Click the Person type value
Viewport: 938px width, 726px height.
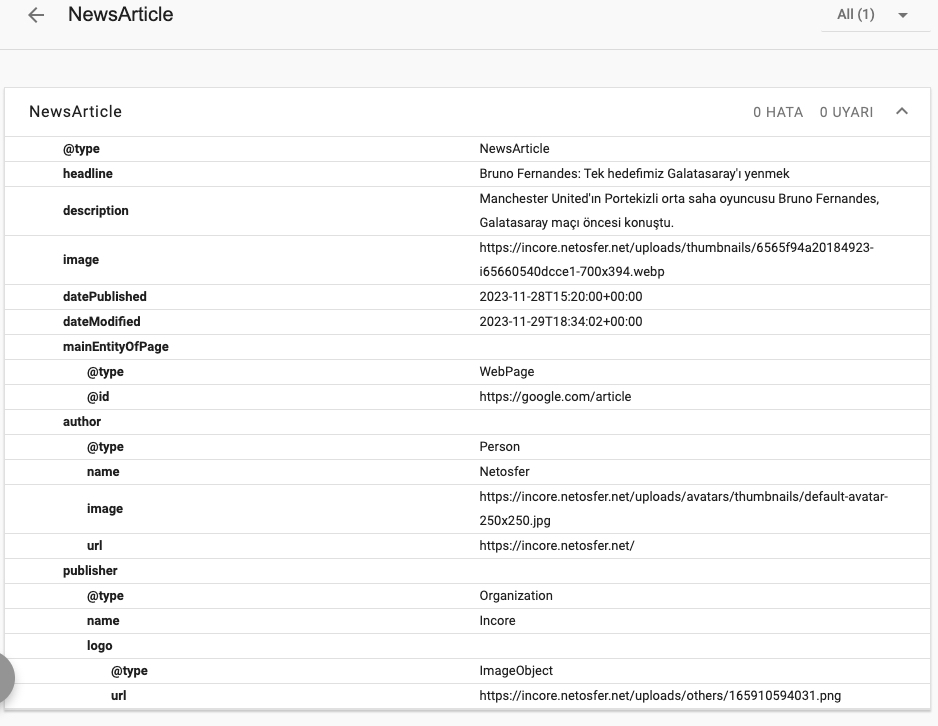(x=500, y=447)
